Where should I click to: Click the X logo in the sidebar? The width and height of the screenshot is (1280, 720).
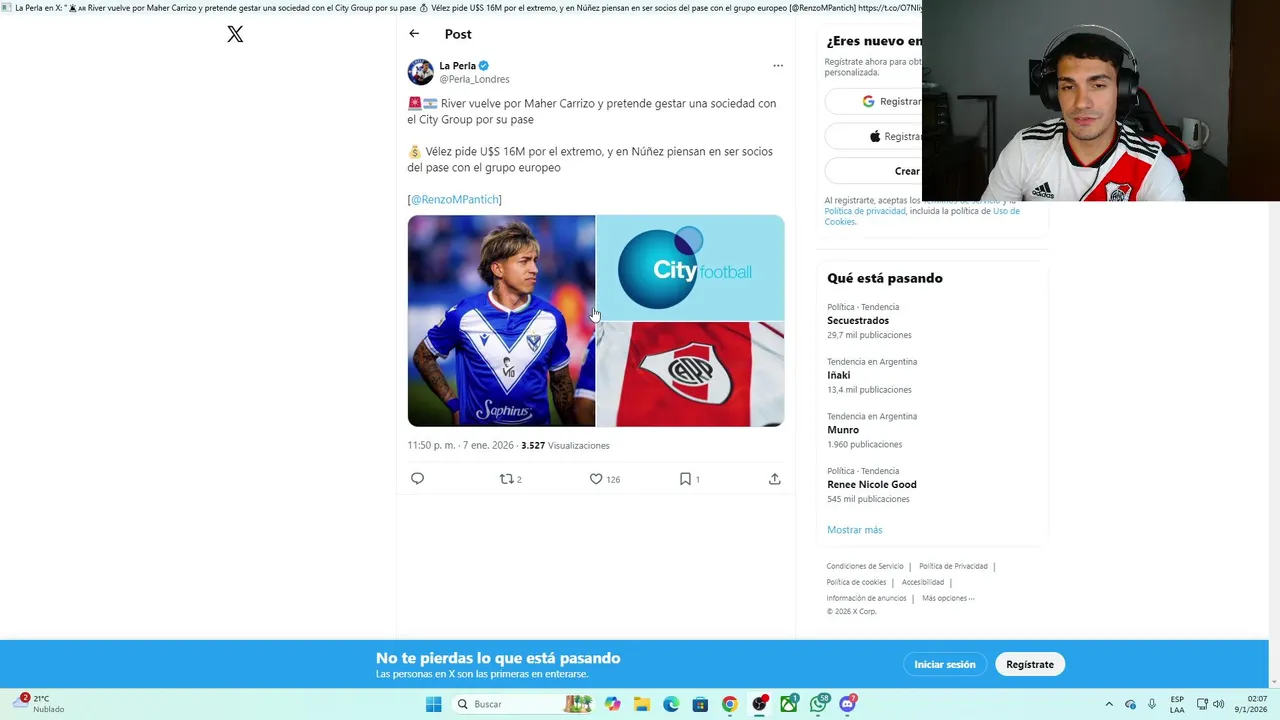pos(235,34)
